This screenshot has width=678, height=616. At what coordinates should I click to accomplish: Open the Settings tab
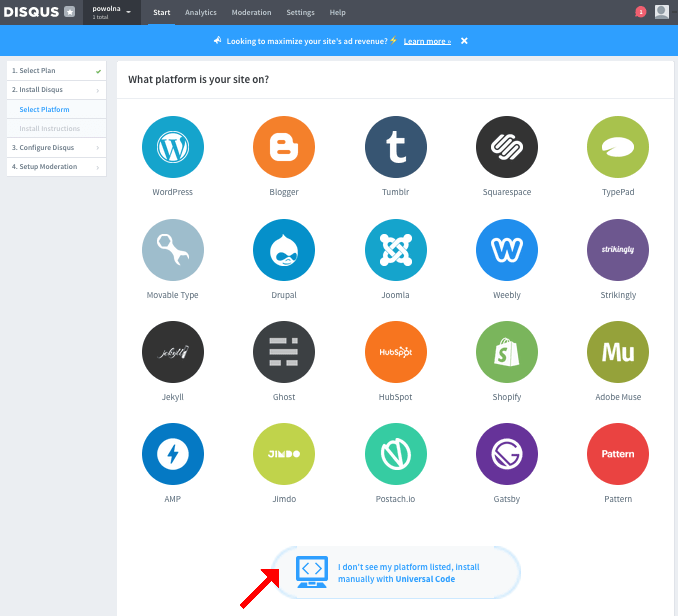coord(300,13)
